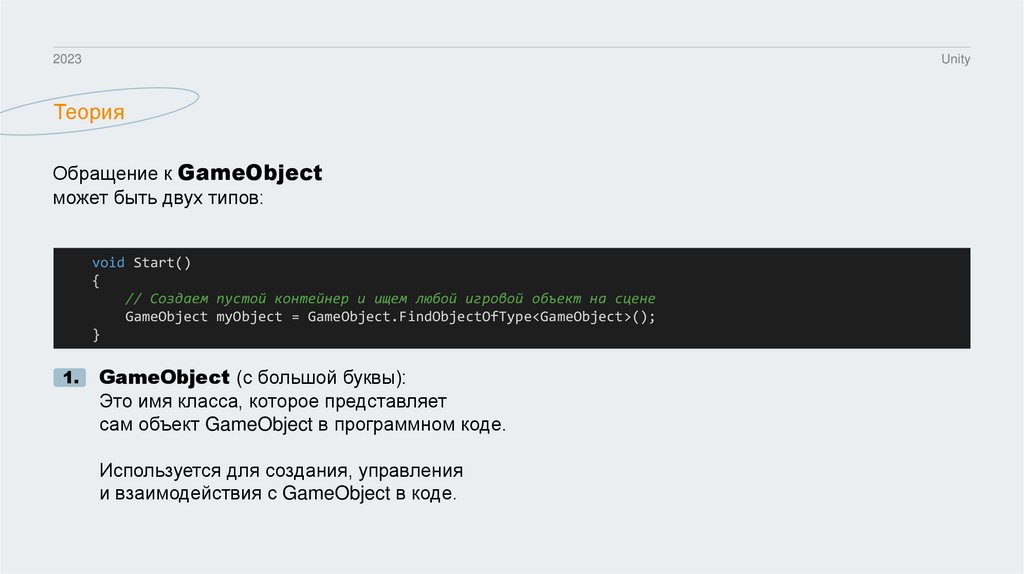Viewport: 1024px width, 574px height.
Task: Click "myObject" variable name in the code
Action: (250, 317)
